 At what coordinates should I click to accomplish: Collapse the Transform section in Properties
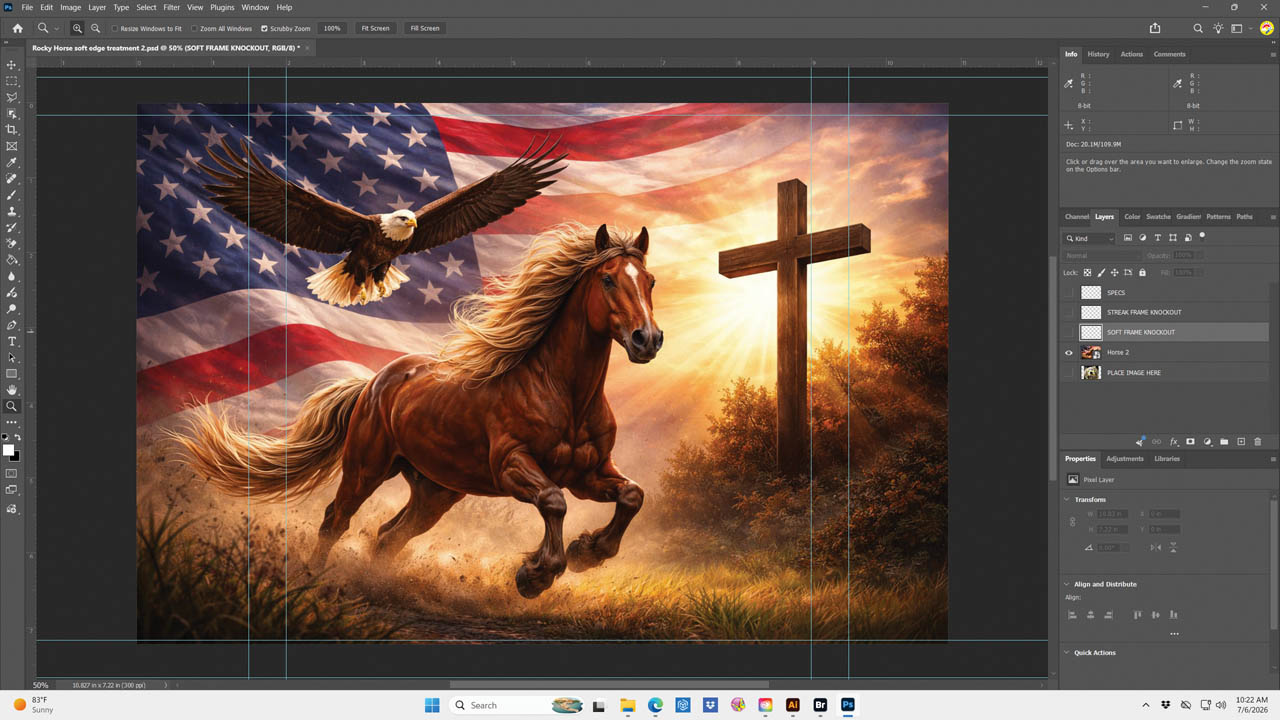[x=1067, y=499]
